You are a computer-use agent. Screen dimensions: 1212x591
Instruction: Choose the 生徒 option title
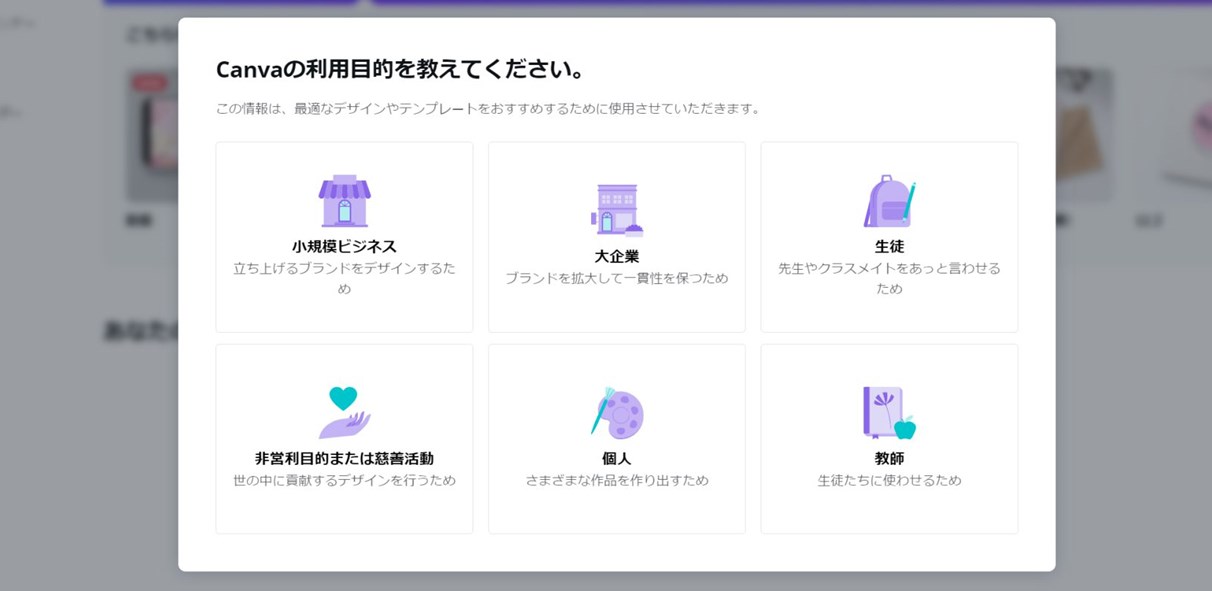889,246
